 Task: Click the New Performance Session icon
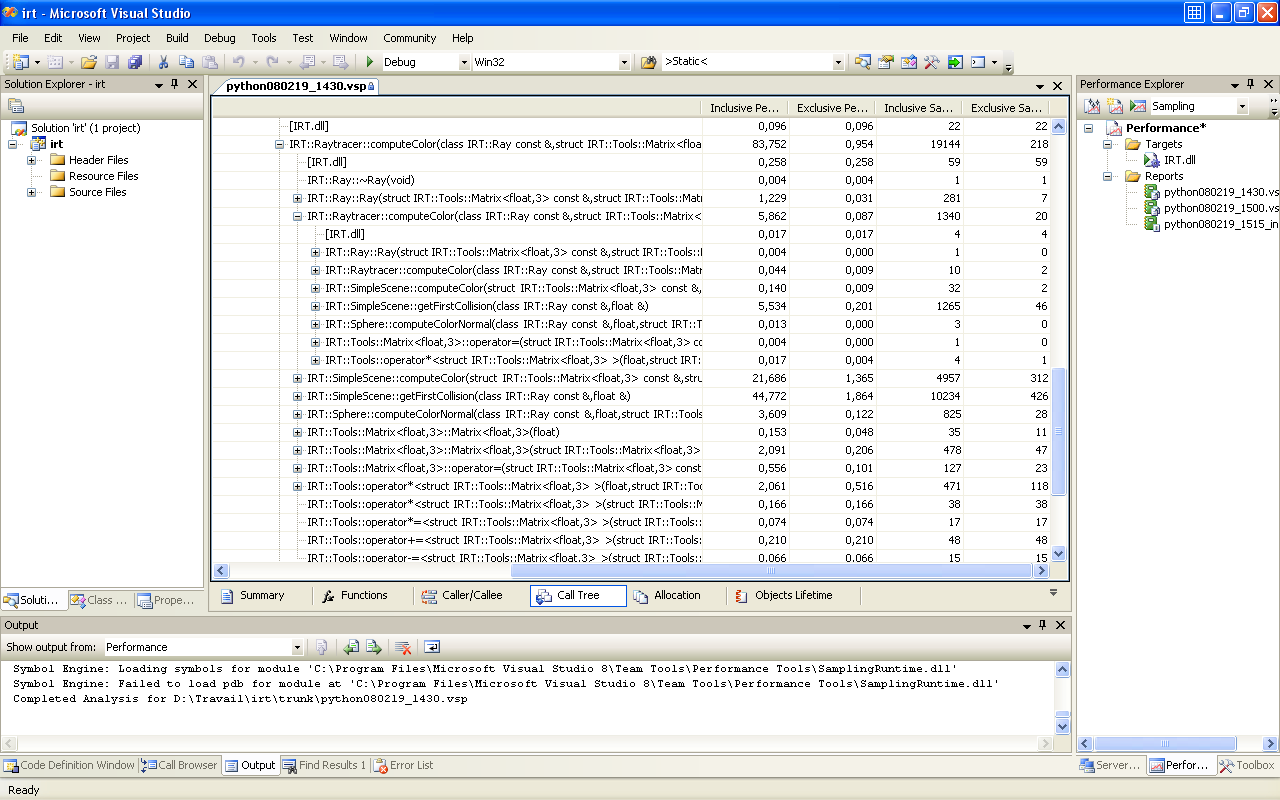tap(1115, 106)
